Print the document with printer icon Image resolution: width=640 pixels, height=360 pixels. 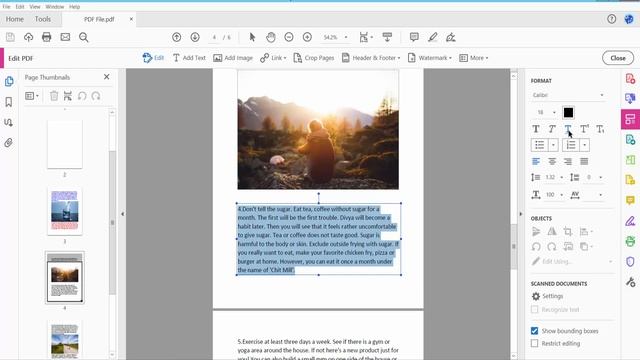point(47,37)
